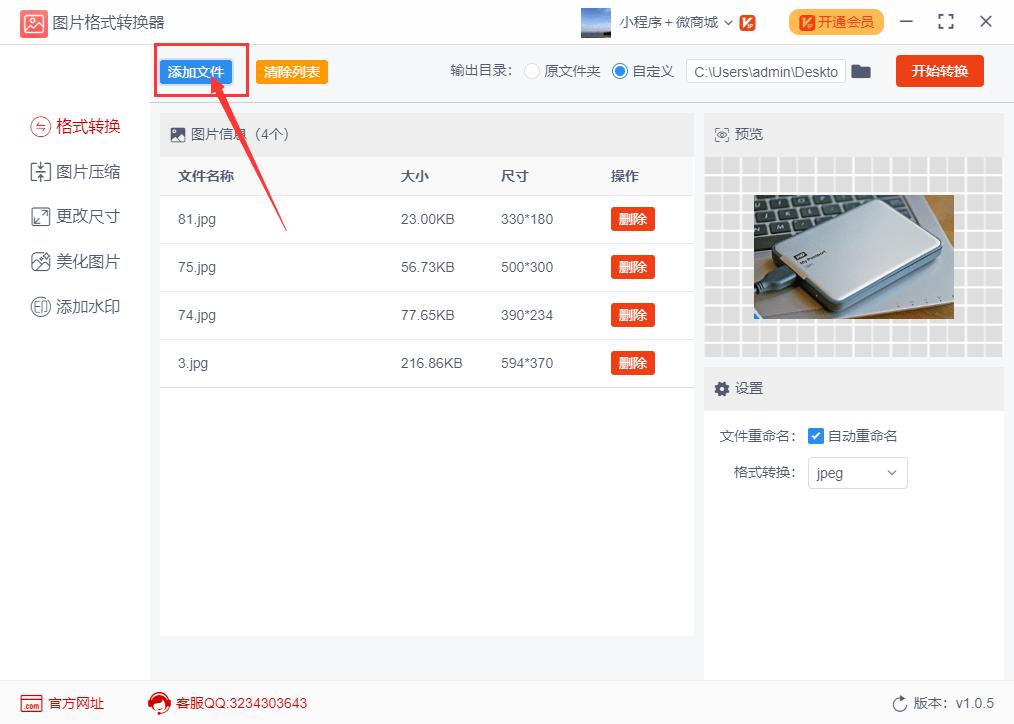Select the 自定义 output radio button
Image resolution: width=1014 pixels, height=724 pixels.
coord(621,71)
